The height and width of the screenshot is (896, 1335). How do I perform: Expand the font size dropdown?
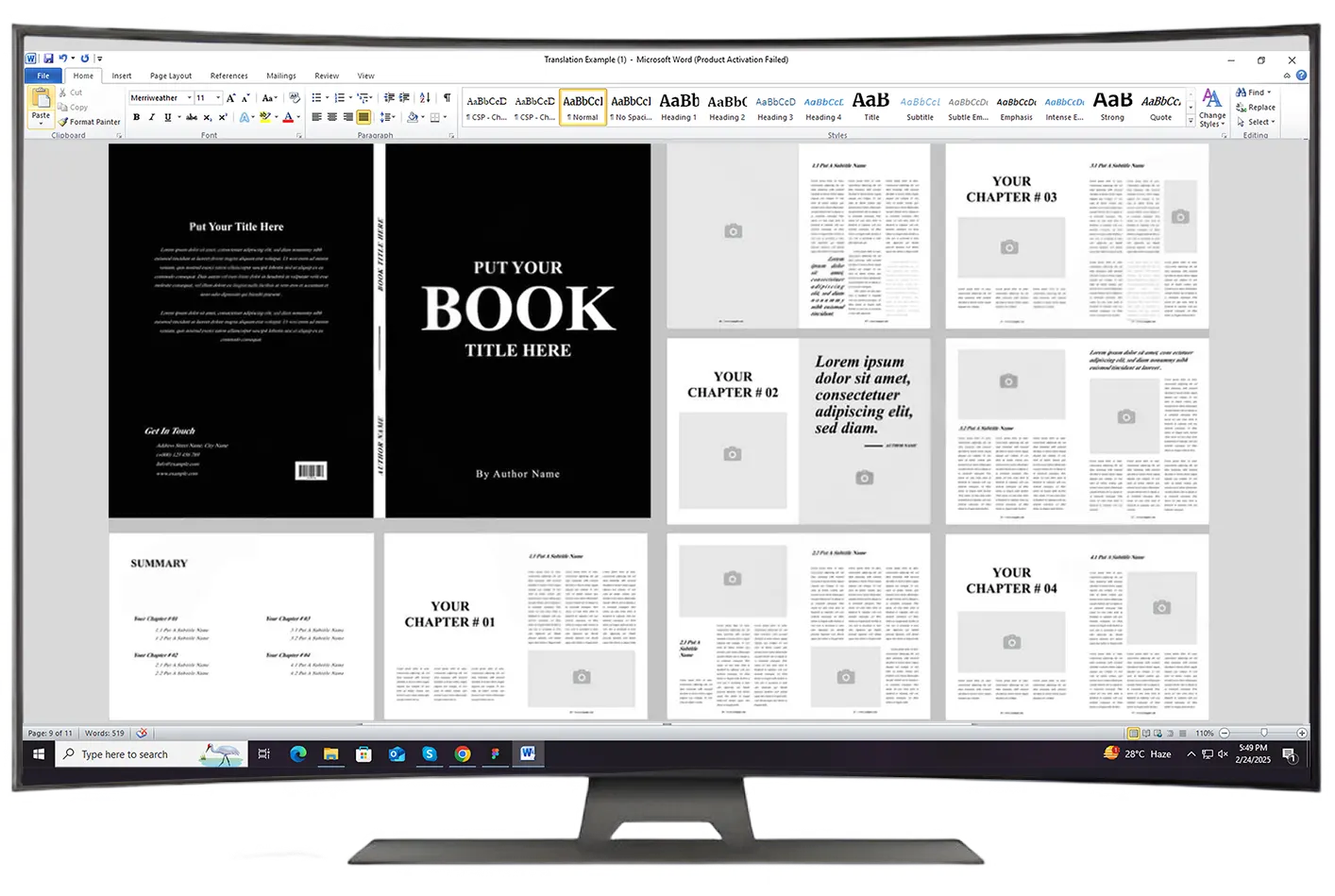(218, 97)
